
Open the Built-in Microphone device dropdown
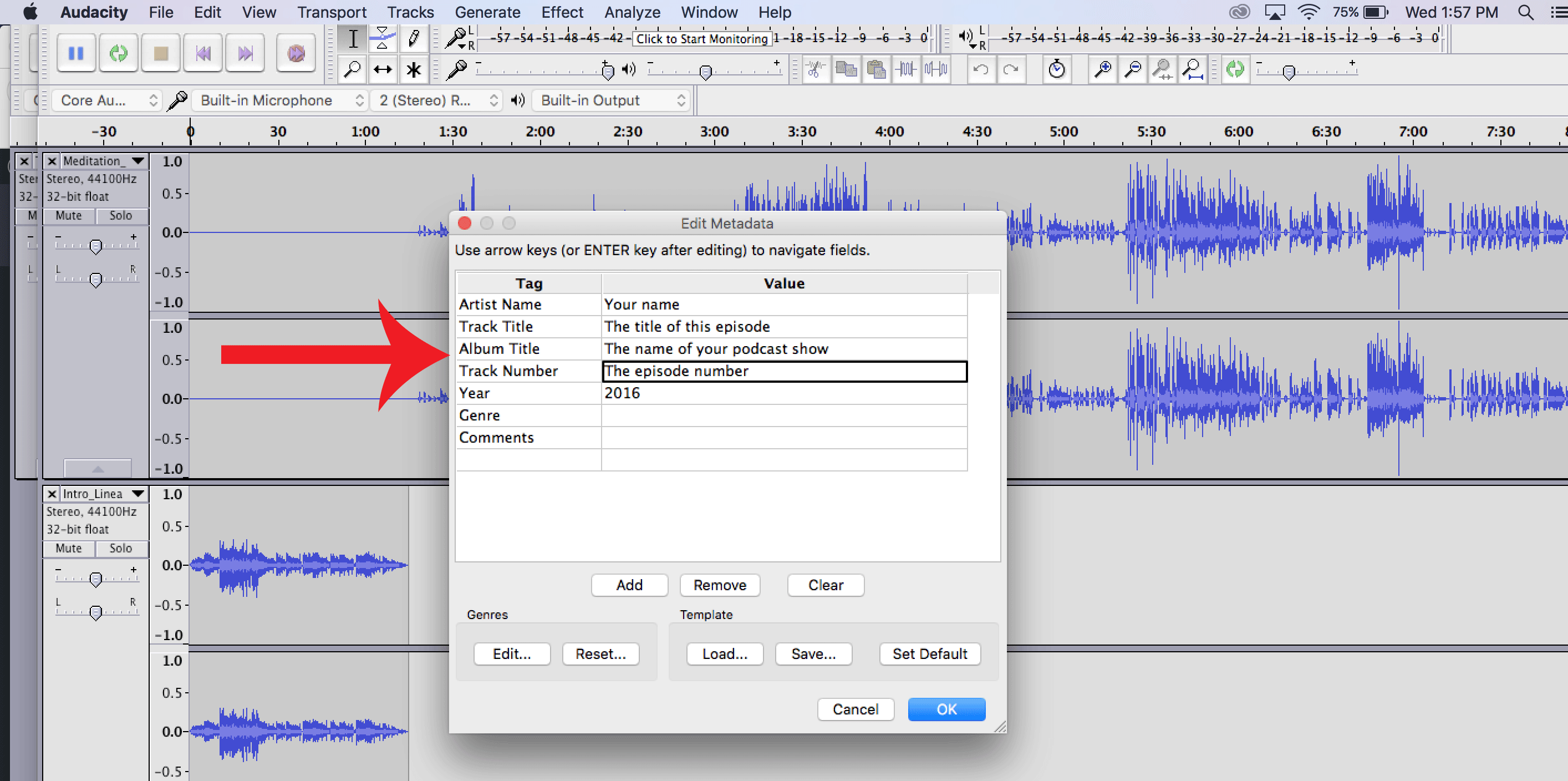(x=281, y=100)
